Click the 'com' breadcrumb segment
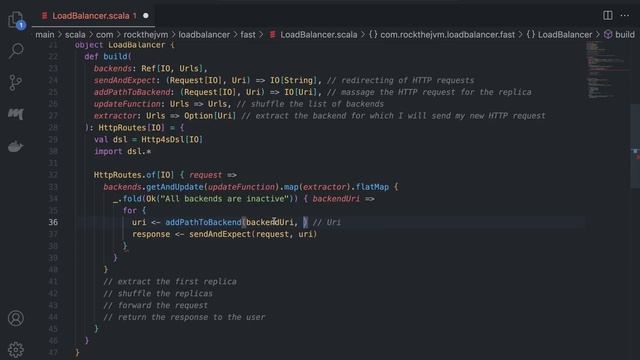 [x=104, y=35]
